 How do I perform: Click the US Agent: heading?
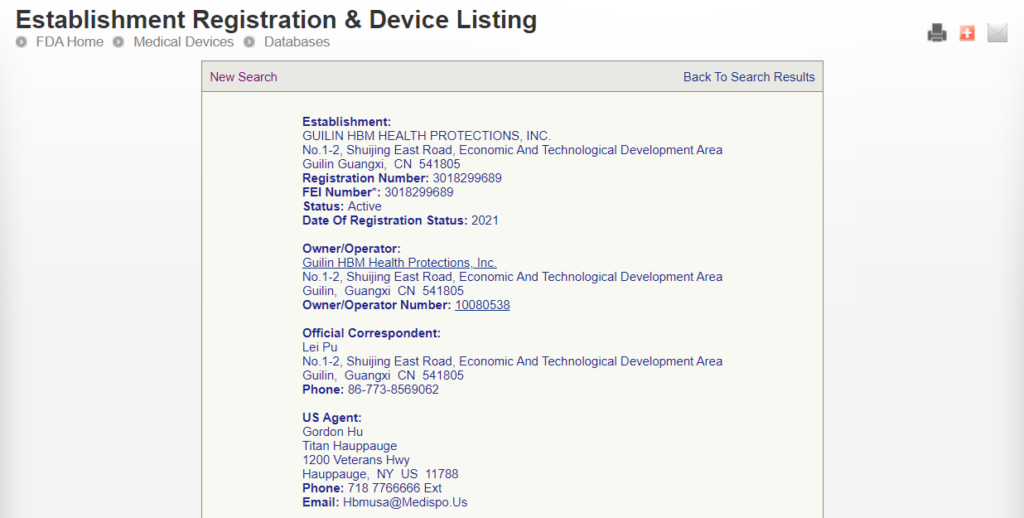pyautogui.click(x=332, y=418)
